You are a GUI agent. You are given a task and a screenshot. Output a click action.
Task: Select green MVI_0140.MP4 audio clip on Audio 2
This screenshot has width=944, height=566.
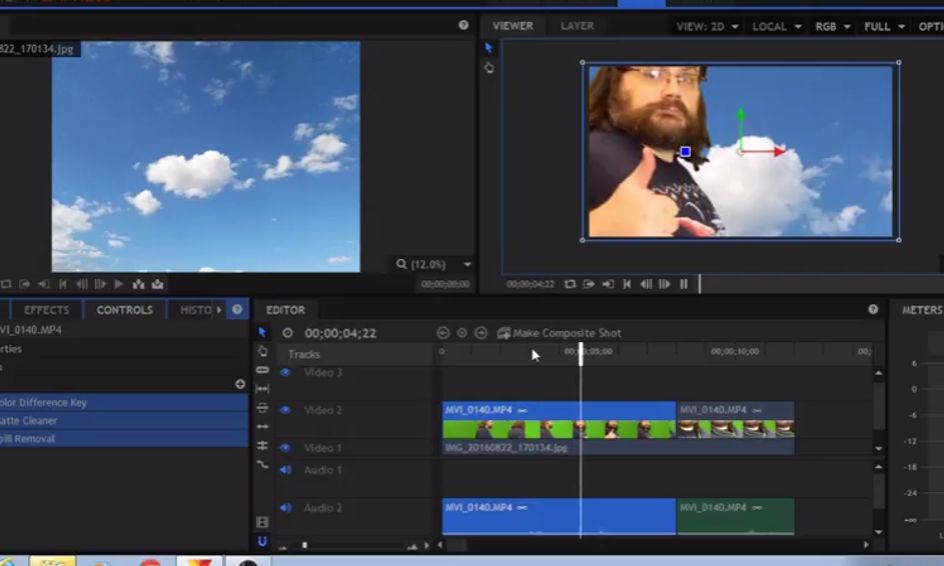point(736,516)
